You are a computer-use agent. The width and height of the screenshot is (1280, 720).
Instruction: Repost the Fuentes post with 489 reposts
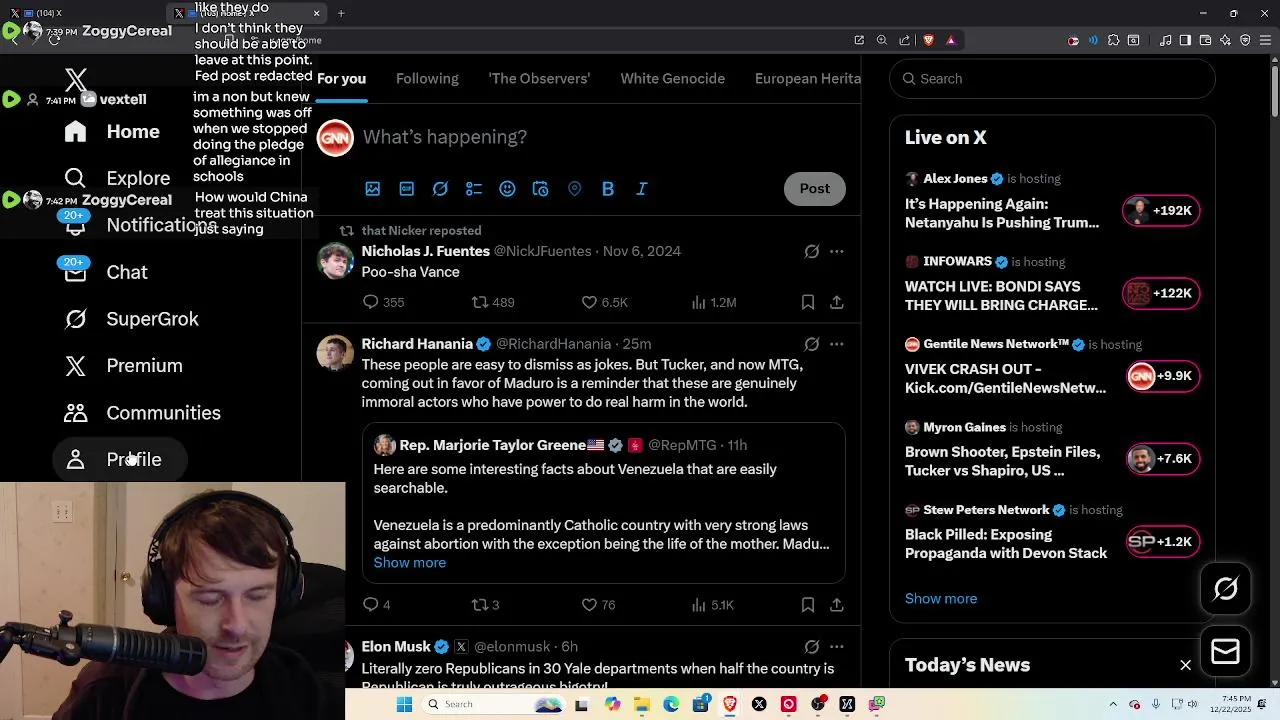pos(493,302)
